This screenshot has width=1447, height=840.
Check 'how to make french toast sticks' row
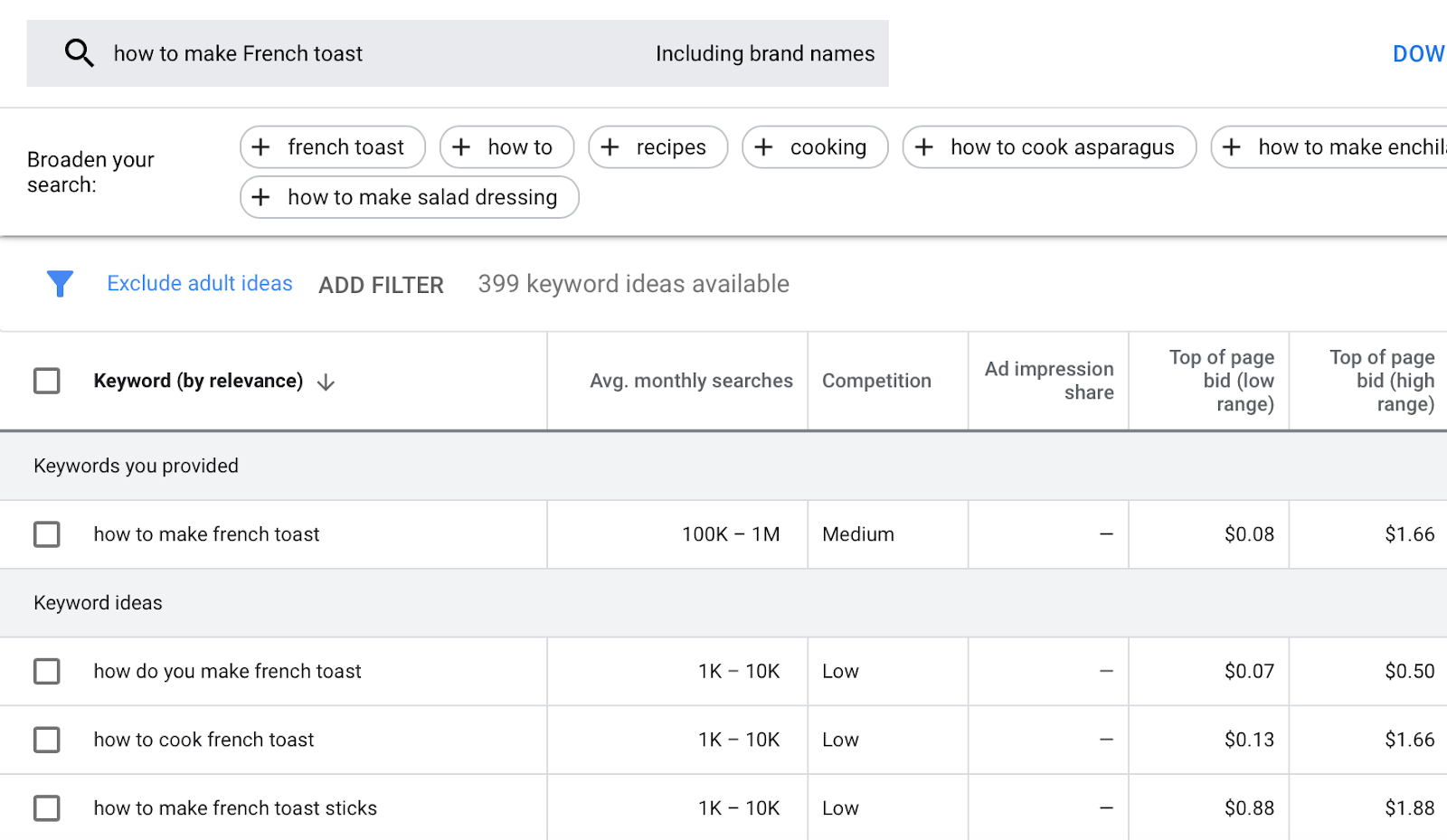(47, 807)
